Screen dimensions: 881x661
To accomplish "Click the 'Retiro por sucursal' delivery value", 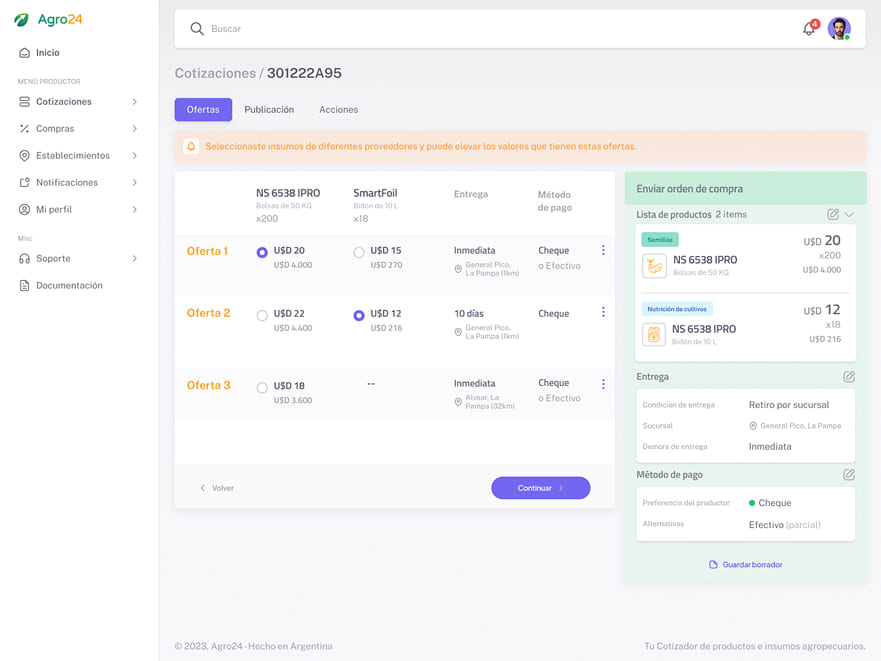I will (789, 405).
